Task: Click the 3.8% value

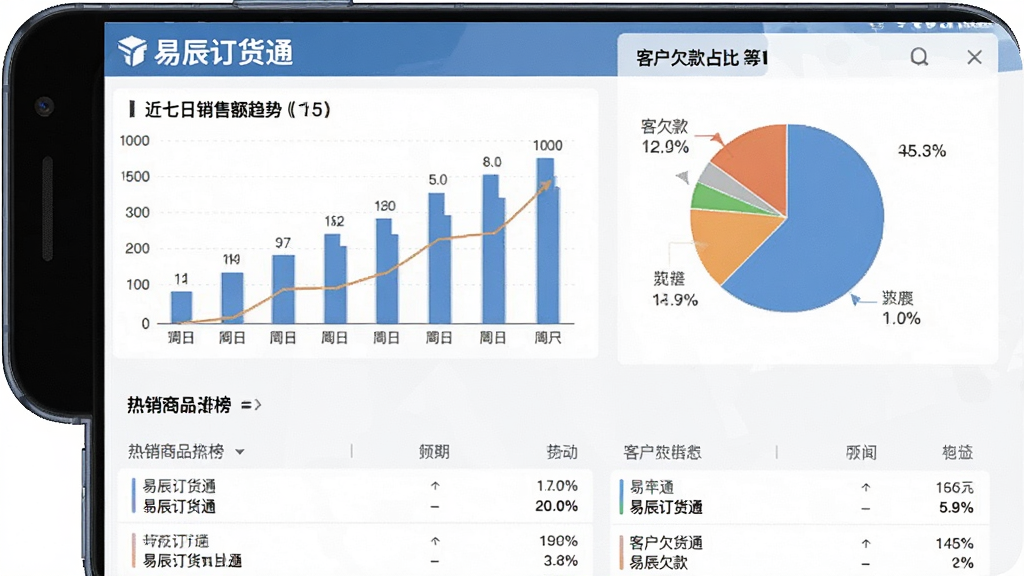Action: pos(560,561)
